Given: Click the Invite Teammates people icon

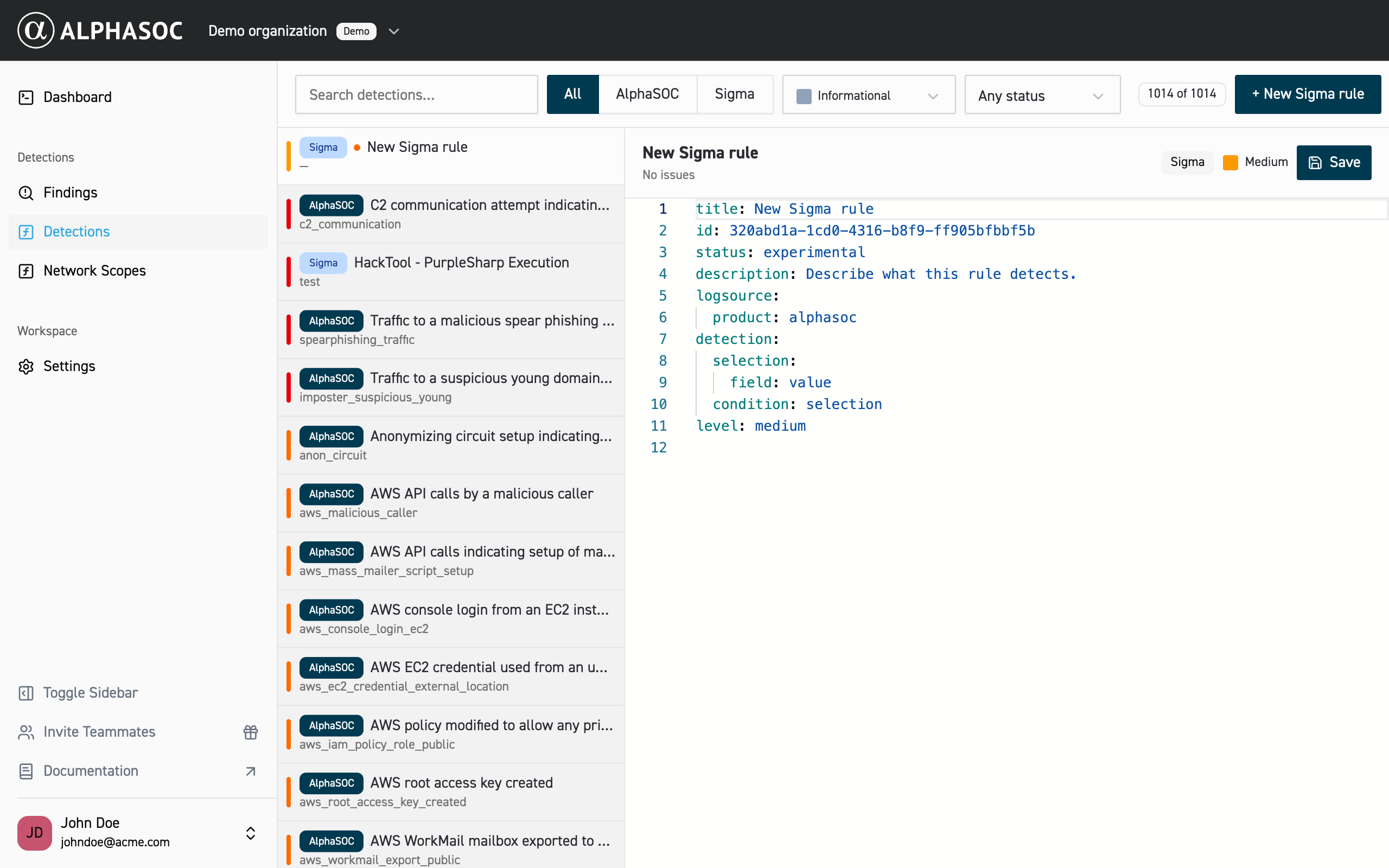Looking at the screenshot, I should point(26,732).
